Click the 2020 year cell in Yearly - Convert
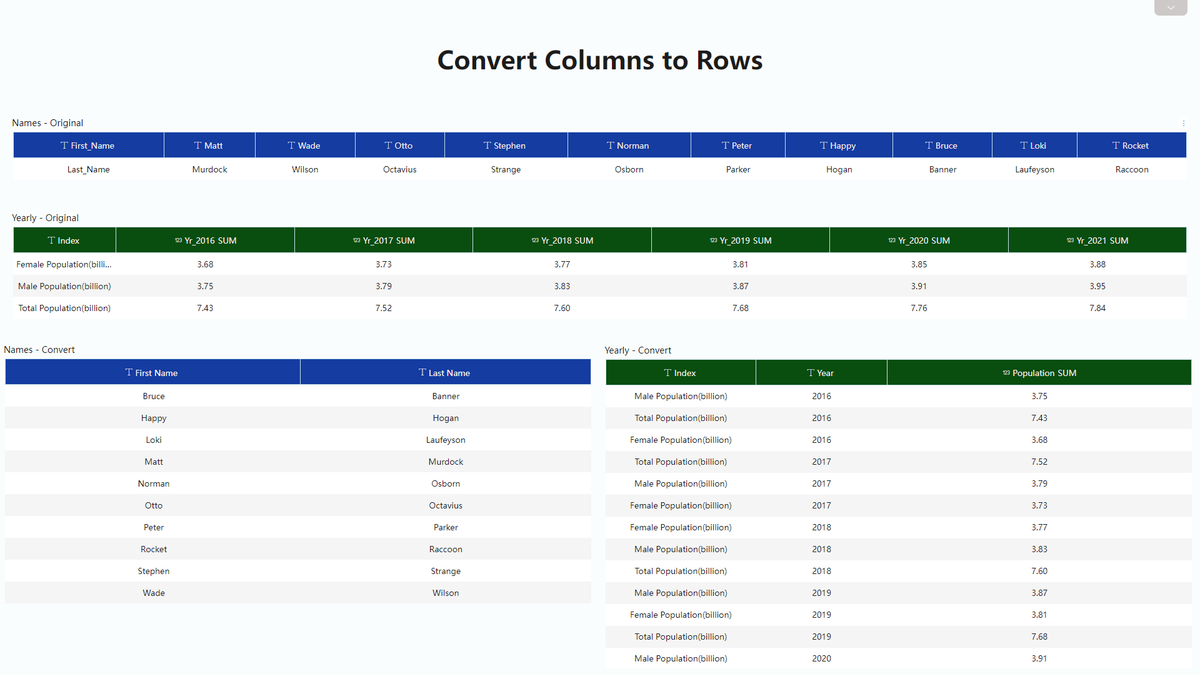The image size is (1200, 674). click(821, 659)
